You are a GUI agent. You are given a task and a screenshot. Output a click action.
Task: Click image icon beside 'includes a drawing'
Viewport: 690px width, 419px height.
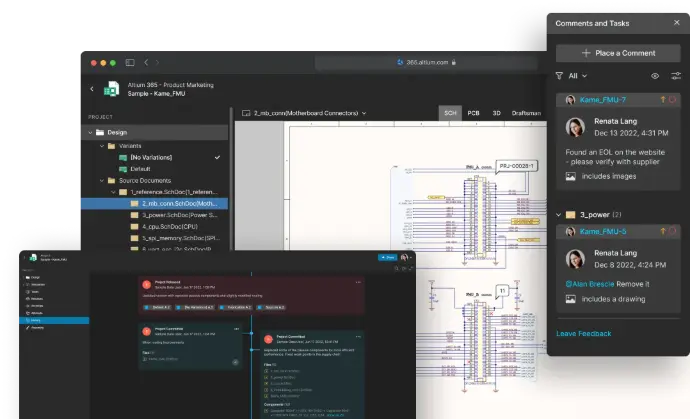570,299
